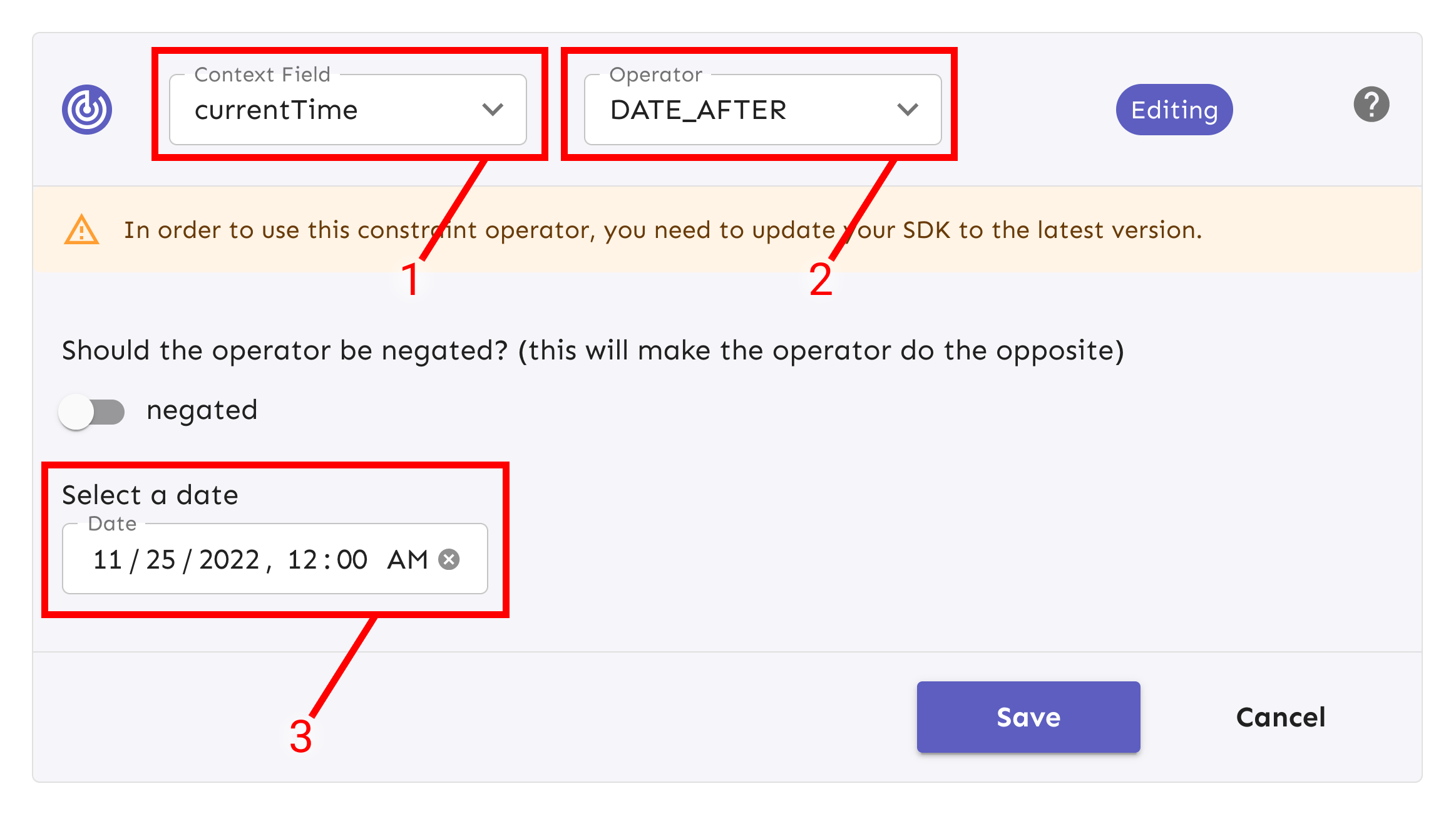Select the hour segment "12" in Date
The image size is (1456, 816).
click(x=302, y=559)
